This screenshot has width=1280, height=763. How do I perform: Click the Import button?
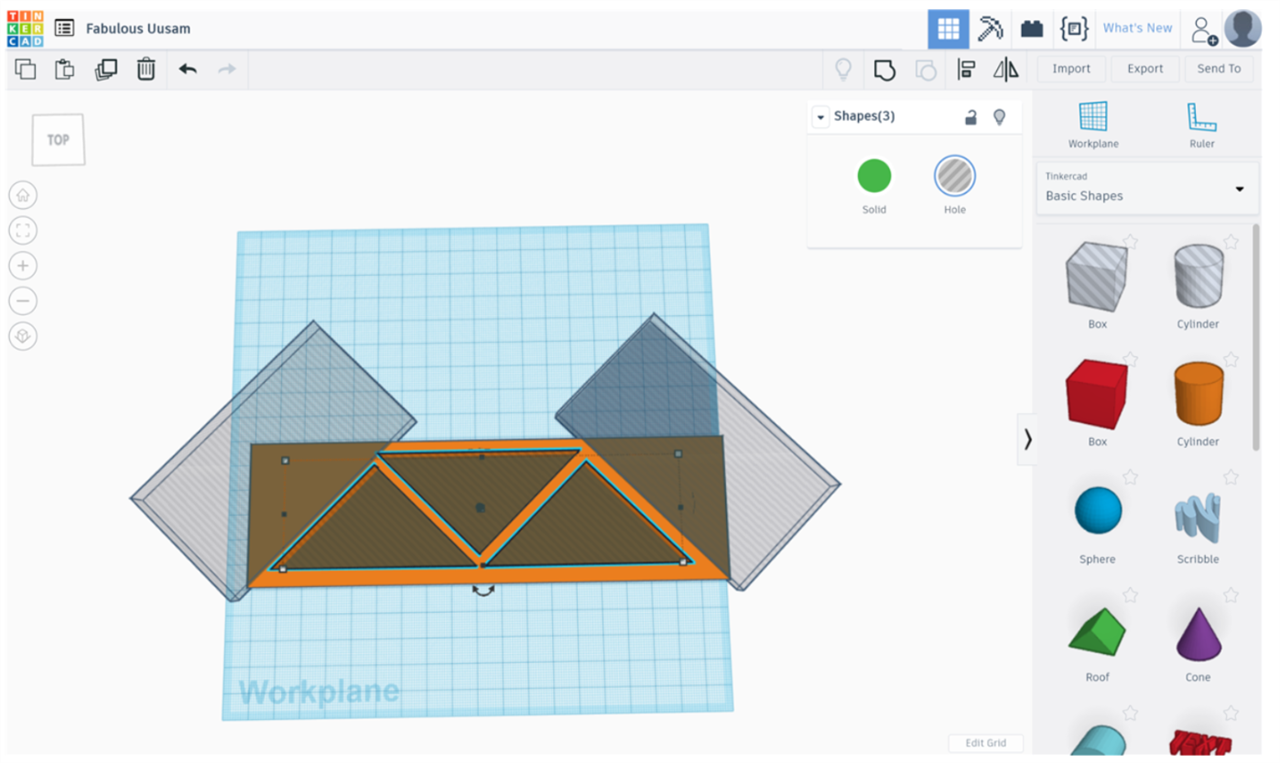pyautogui.click(x=1071, y=69)
